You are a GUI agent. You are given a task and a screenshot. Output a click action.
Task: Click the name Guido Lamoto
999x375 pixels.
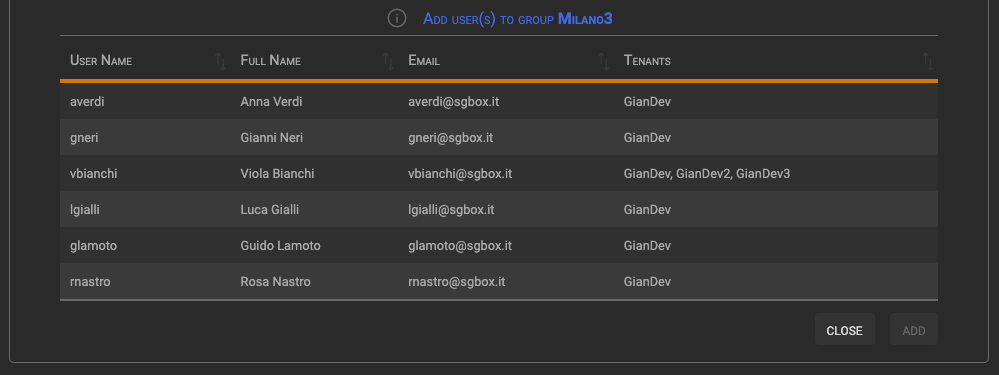pyautogui.click(x=280, y=245)
